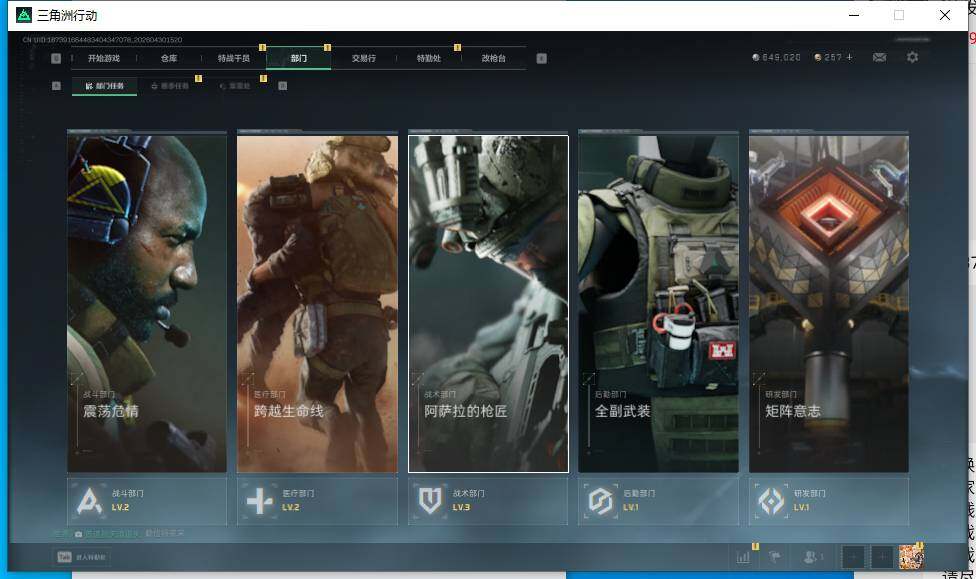
Task: Click the plus button beside 257 currency
Action: (850, 58)
